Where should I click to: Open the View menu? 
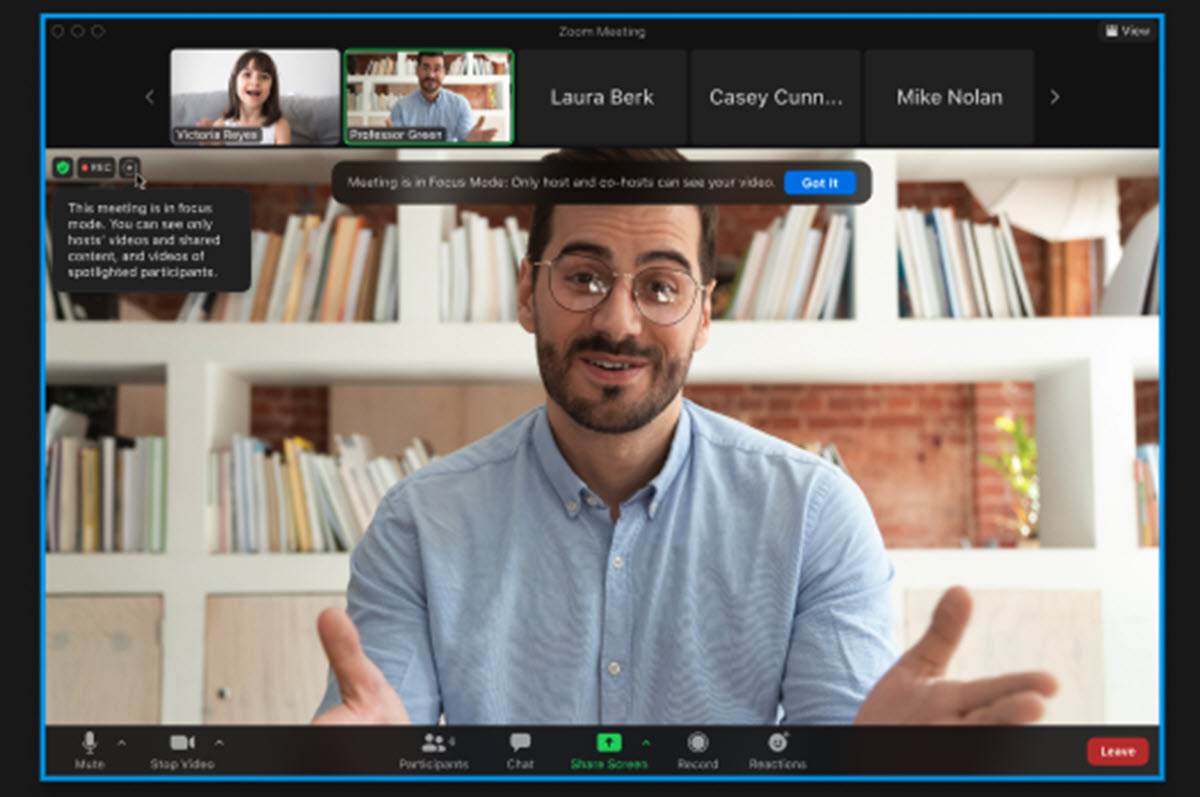pos(1126,31)
